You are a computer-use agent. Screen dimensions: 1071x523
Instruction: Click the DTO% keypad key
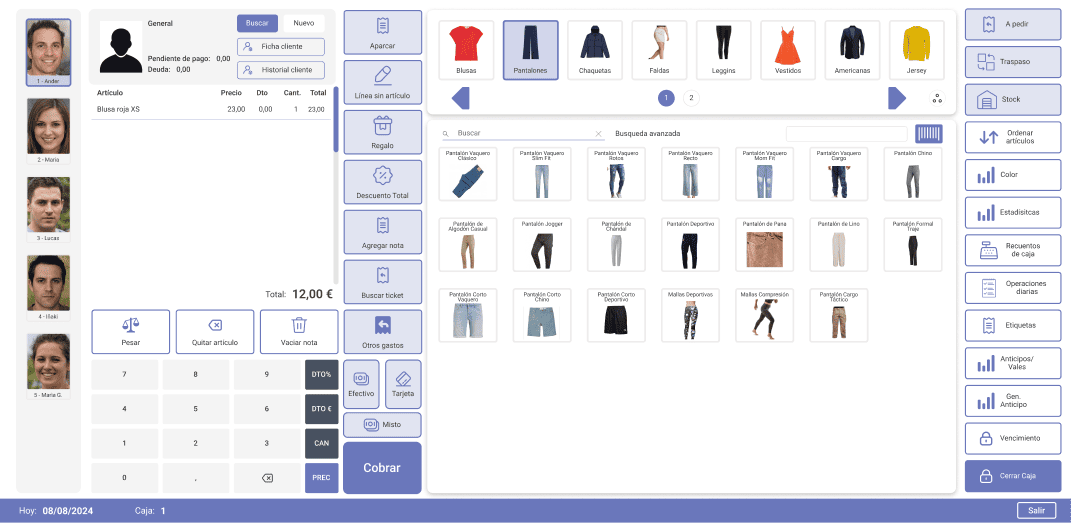pos(322,375)
